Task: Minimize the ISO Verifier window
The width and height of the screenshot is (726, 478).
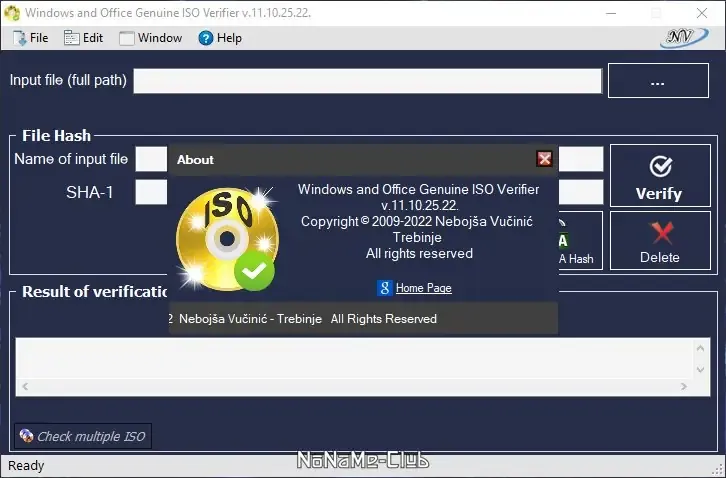Action: tap(611, 13)
